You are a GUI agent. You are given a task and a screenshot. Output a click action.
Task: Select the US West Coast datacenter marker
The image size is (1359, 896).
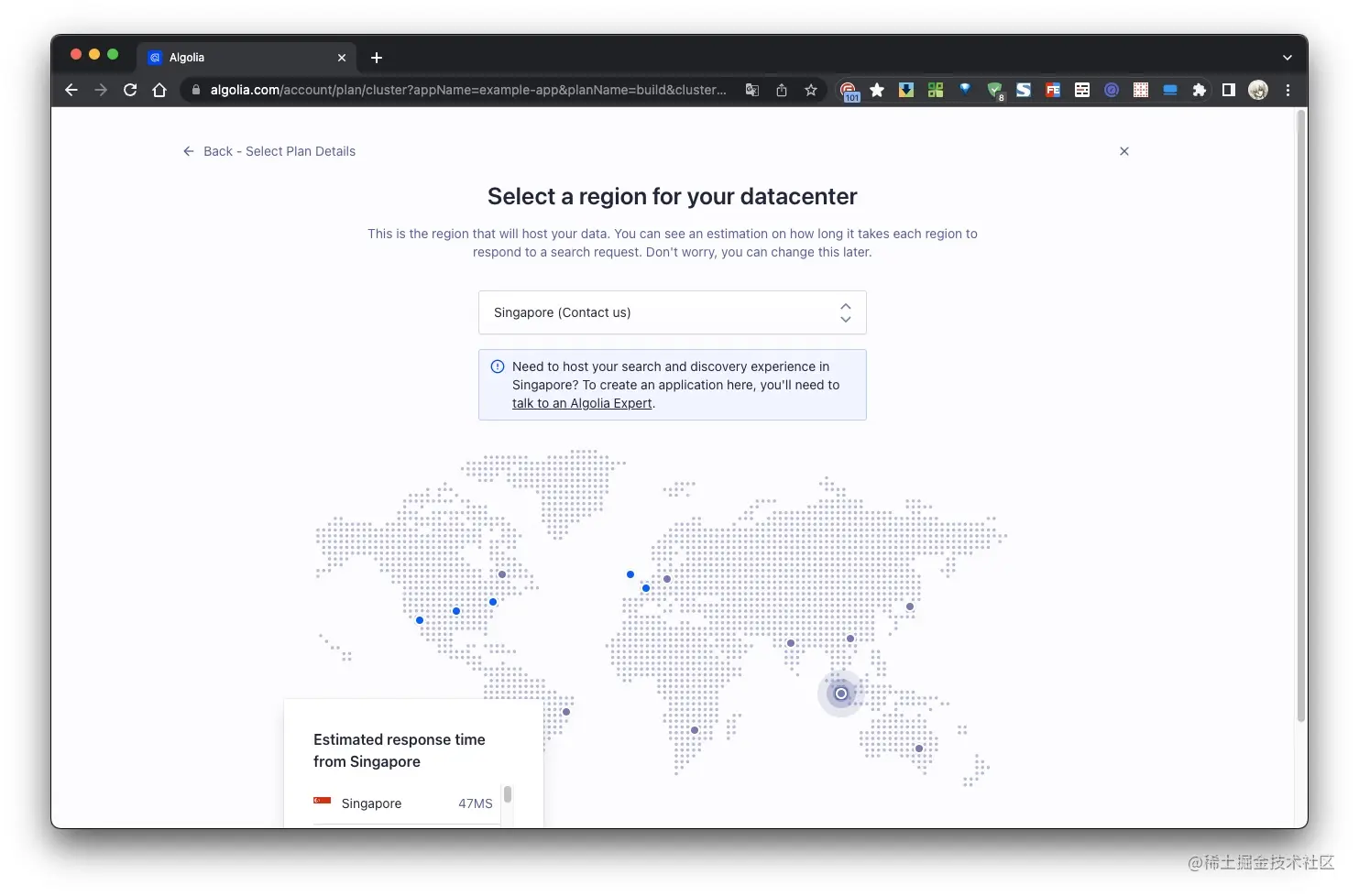click(420, 620)
